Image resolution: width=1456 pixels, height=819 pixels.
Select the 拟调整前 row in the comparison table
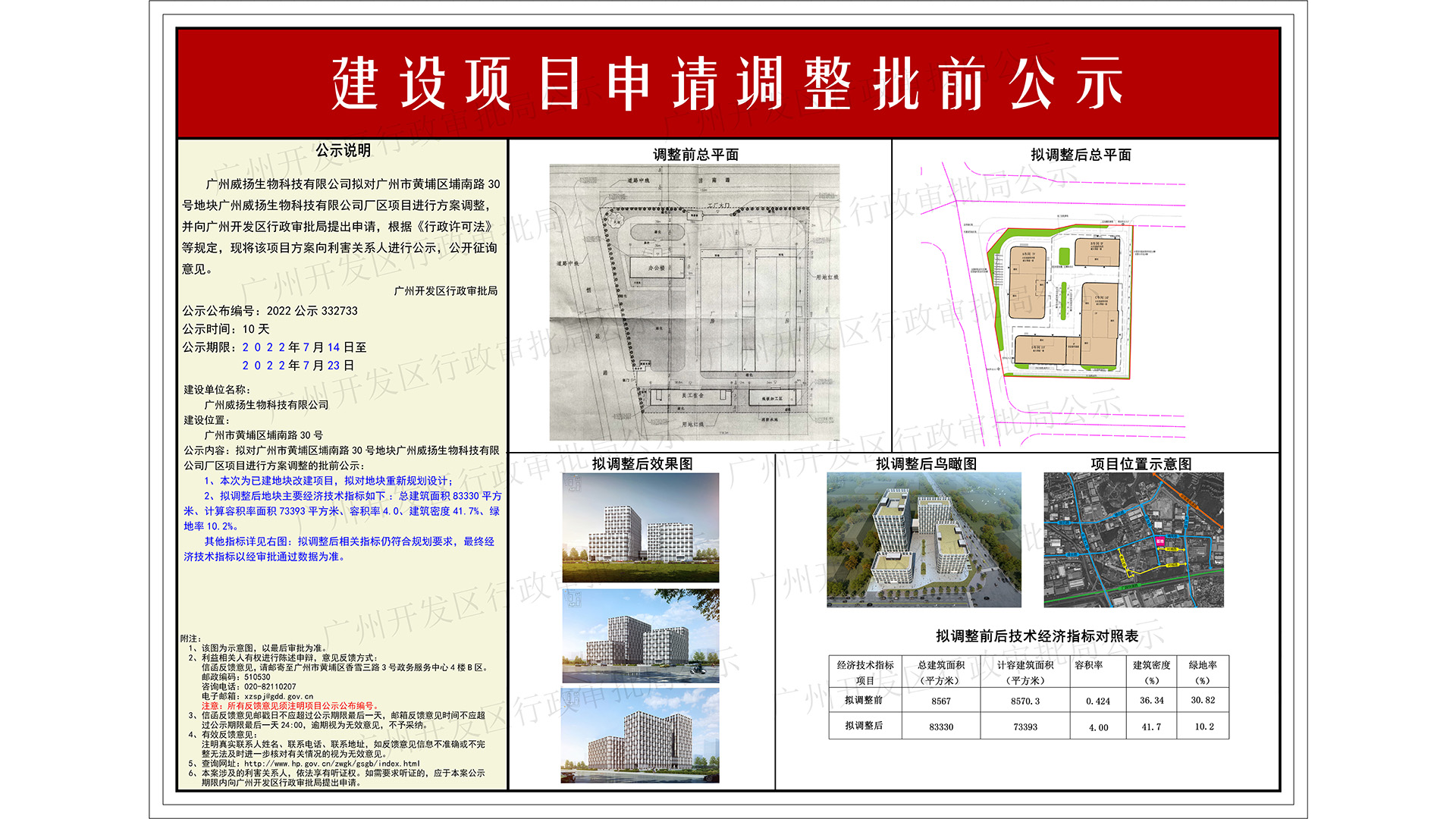coord(867,701)
